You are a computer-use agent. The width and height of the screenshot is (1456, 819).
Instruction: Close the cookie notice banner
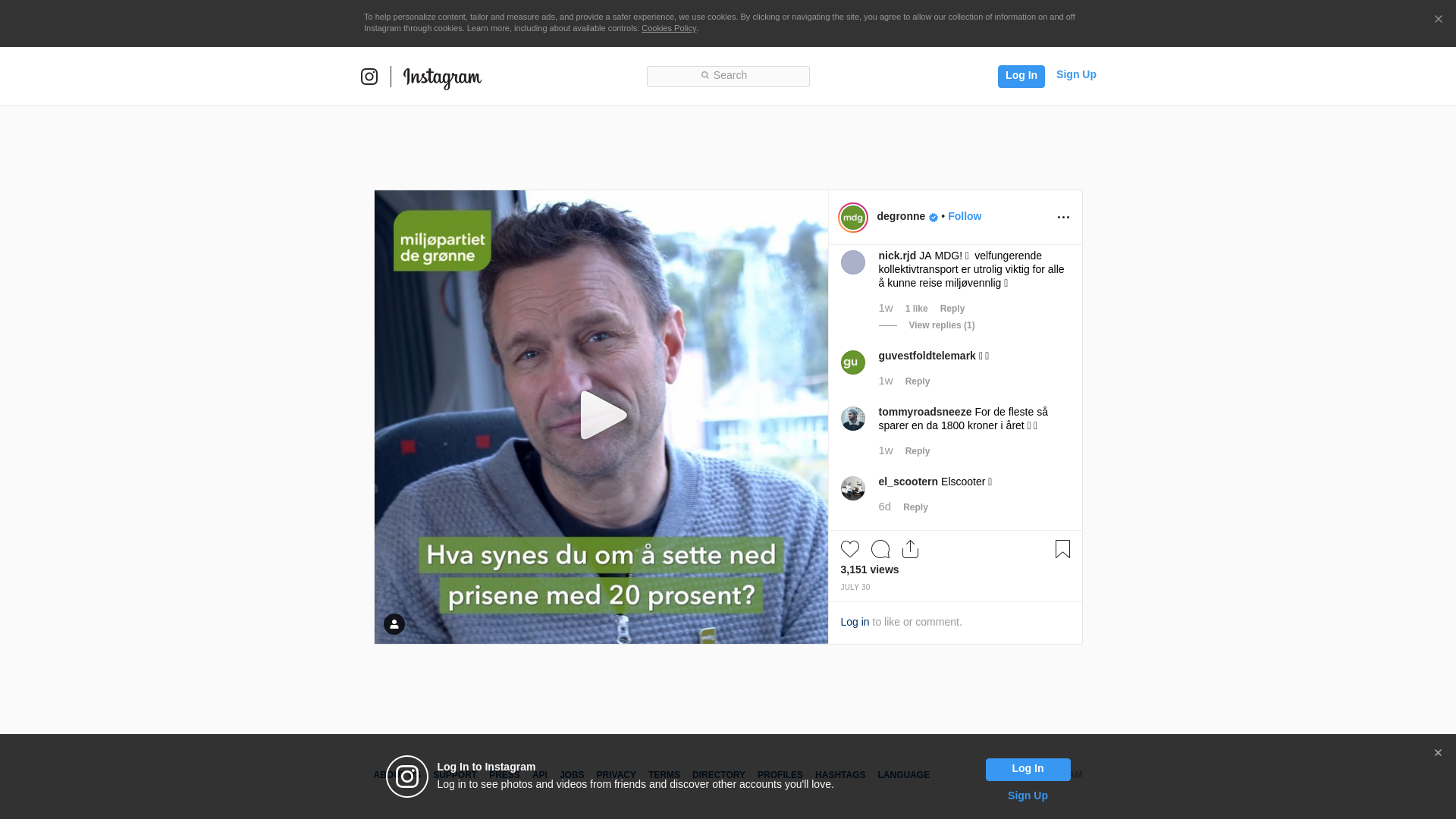coord(1438,20)
